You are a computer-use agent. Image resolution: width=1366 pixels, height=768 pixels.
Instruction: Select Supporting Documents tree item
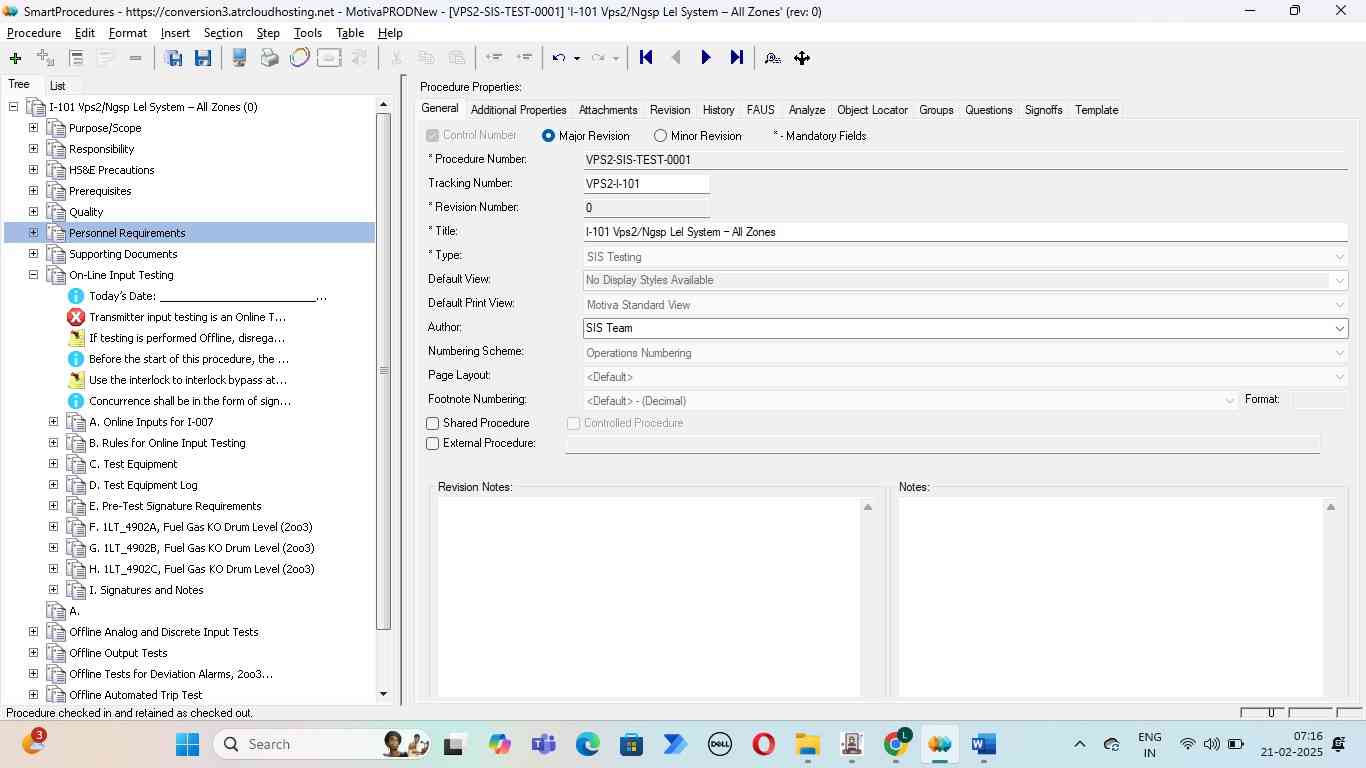(123, 254)
